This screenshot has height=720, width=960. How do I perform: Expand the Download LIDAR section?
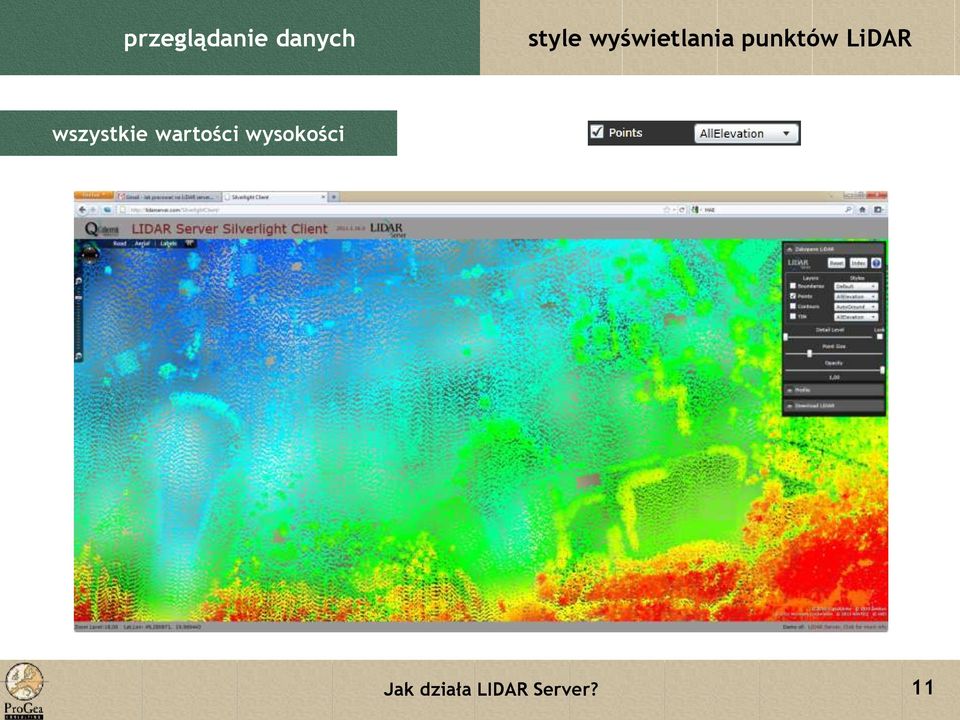pyautogui.click(x=834, y=405)
